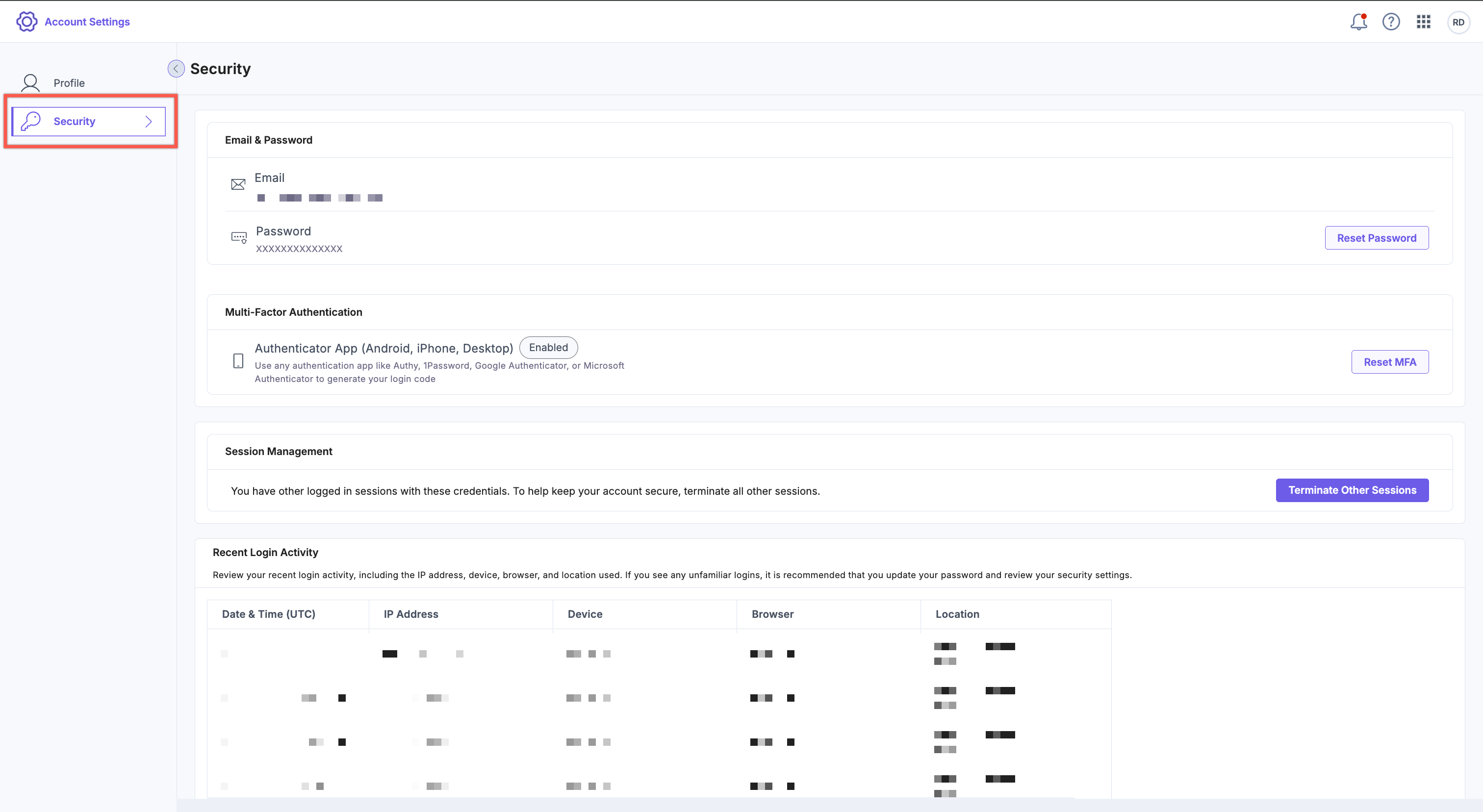Expand the Security item's right chevron
This screenshot has height=812, width=1483.
coord(149,122)
